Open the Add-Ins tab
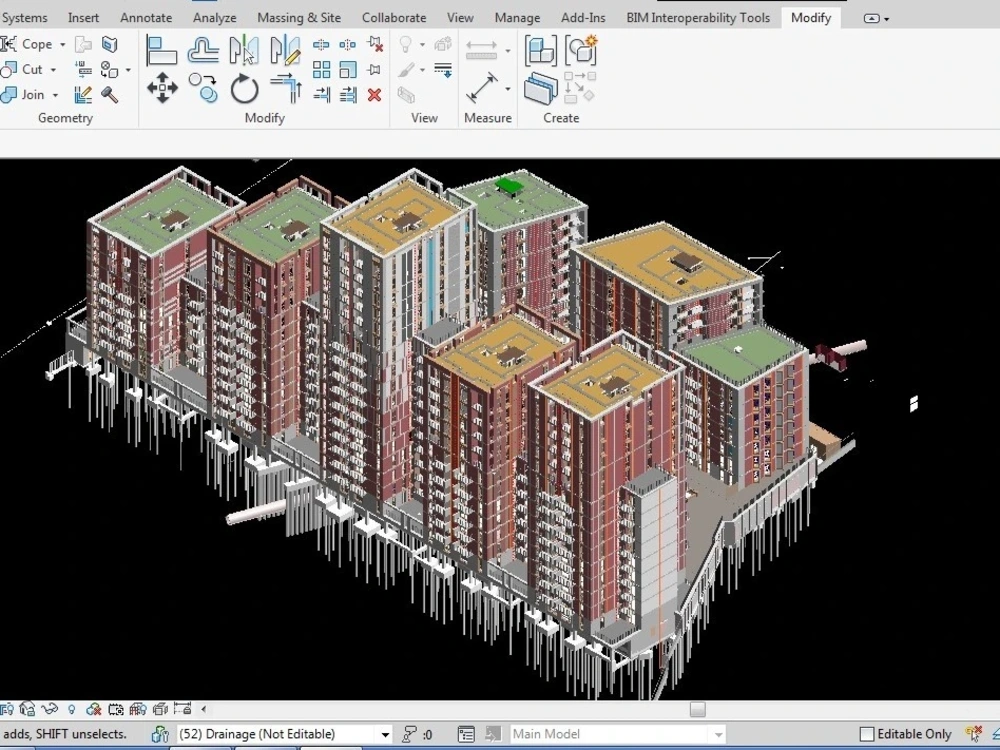This screenshot has height=750, width=1000. click(x=584, y=18)
